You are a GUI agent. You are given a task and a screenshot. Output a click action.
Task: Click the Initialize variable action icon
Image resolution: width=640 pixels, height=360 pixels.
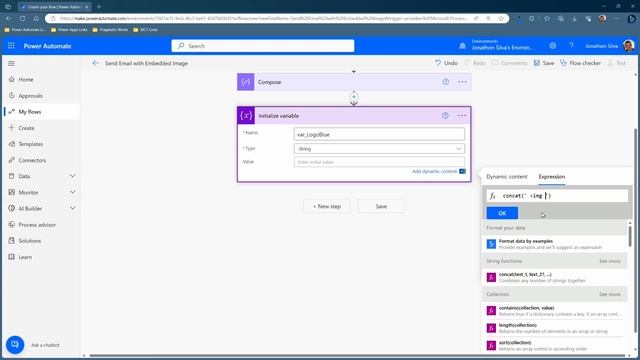[x=246, y=116]
